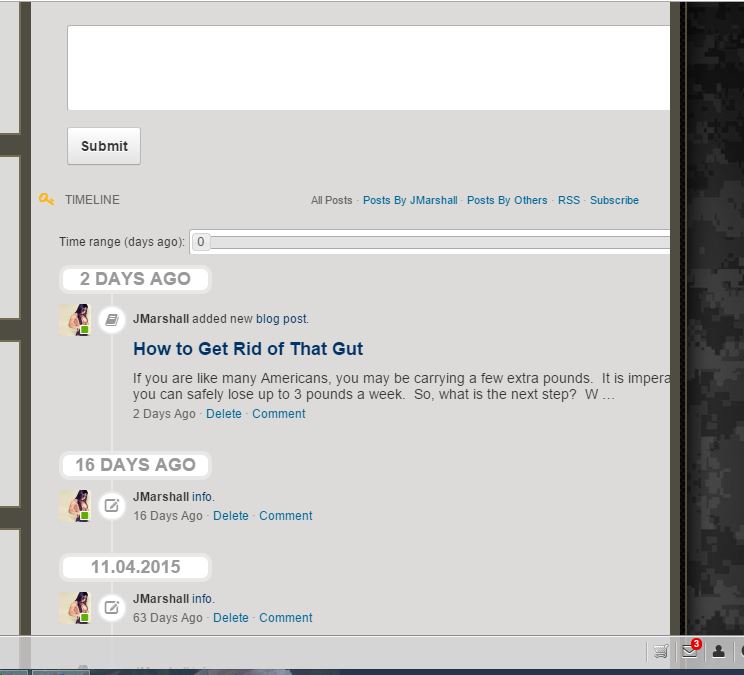744x675 pixels.
Task: Click the time range slider track
Action: point(440,242)
